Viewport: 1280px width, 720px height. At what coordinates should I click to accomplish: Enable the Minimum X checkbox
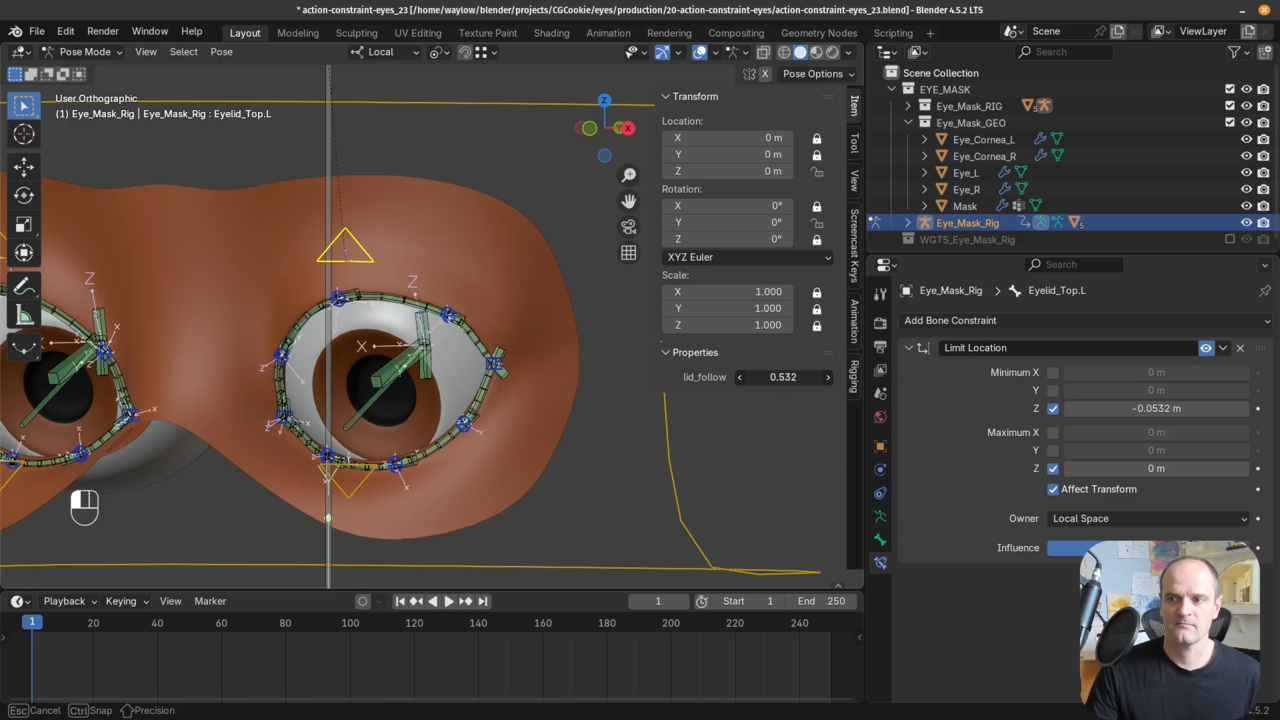[1053, 372]
